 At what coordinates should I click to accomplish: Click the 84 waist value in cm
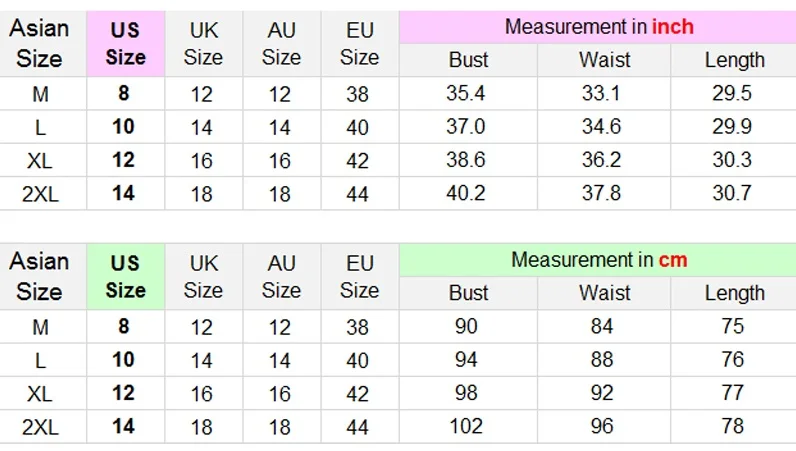602,327
